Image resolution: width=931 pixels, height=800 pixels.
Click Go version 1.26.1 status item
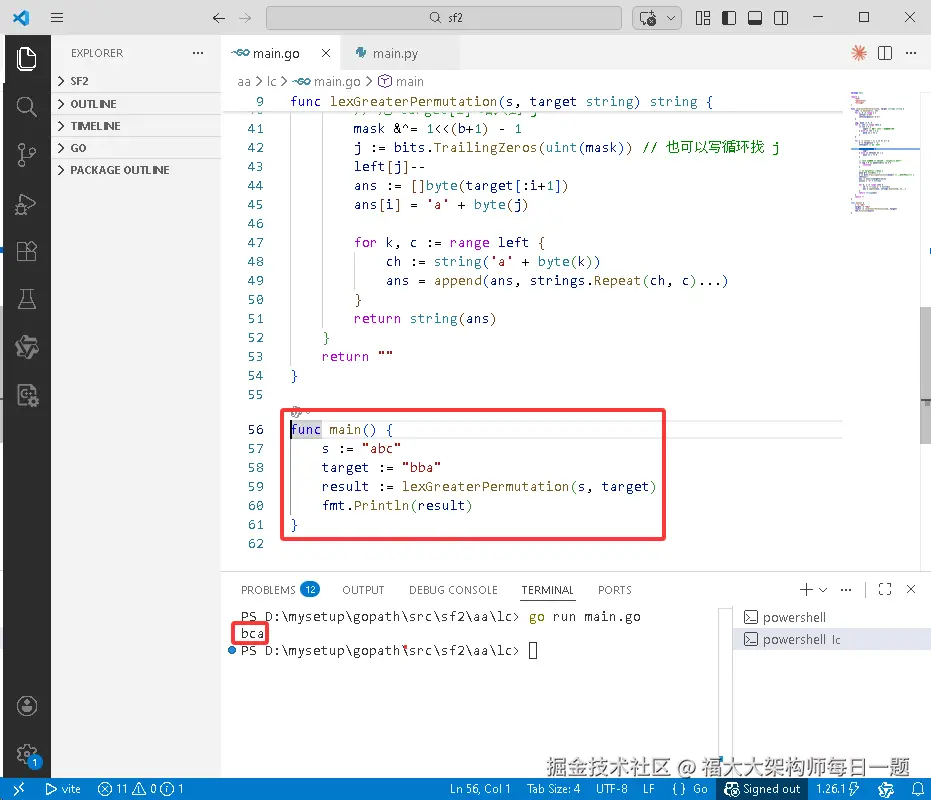837,789
